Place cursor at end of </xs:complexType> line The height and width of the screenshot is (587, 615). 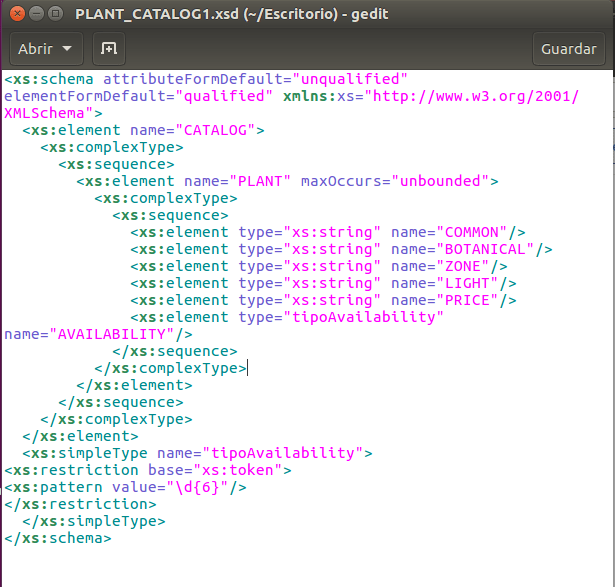coord(247,368)
